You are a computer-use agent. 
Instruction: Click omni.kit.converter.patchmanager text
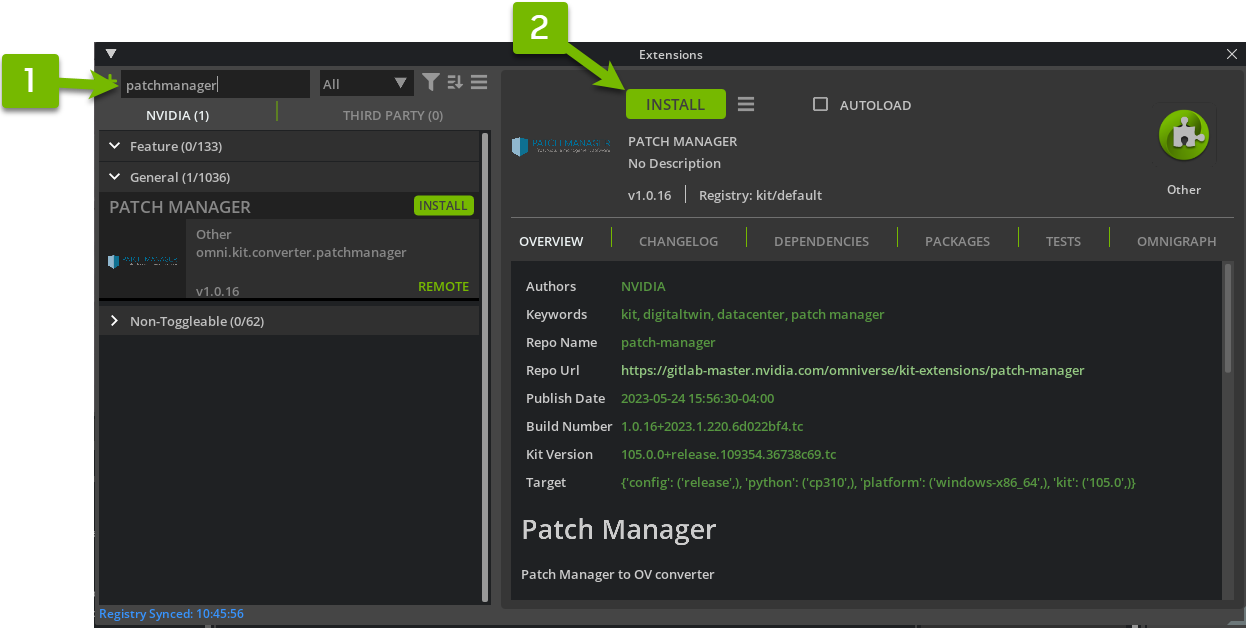click(x=301, y=252)
